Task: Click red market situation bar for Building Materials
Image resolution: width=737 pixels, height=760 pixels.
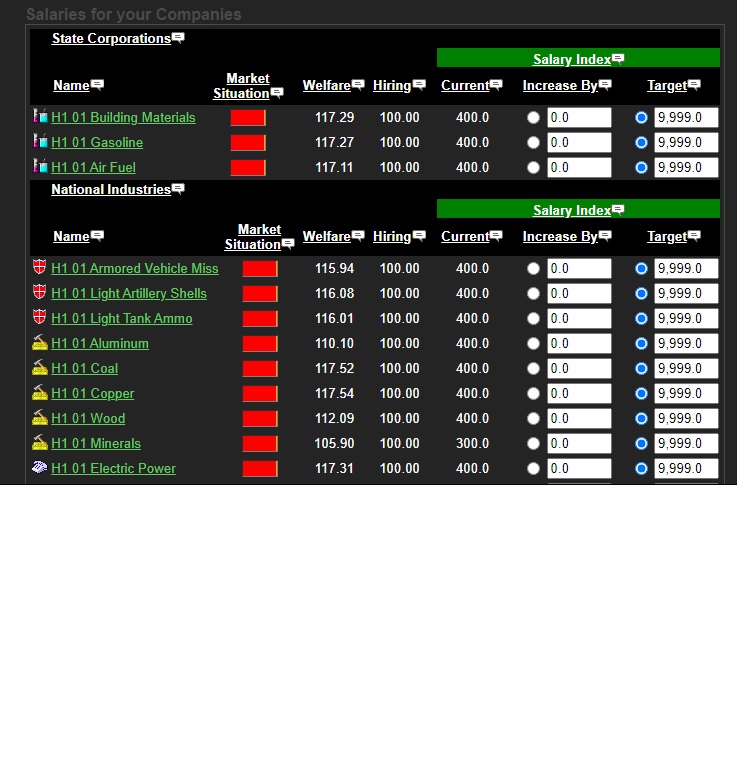Action: click(x=248, y=117)
